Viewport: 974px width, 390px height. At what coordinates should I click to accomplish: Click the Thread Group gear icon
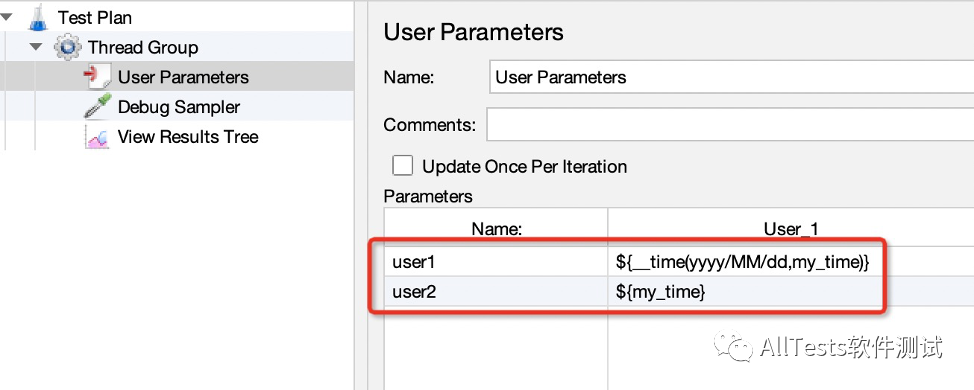point(67,47)
